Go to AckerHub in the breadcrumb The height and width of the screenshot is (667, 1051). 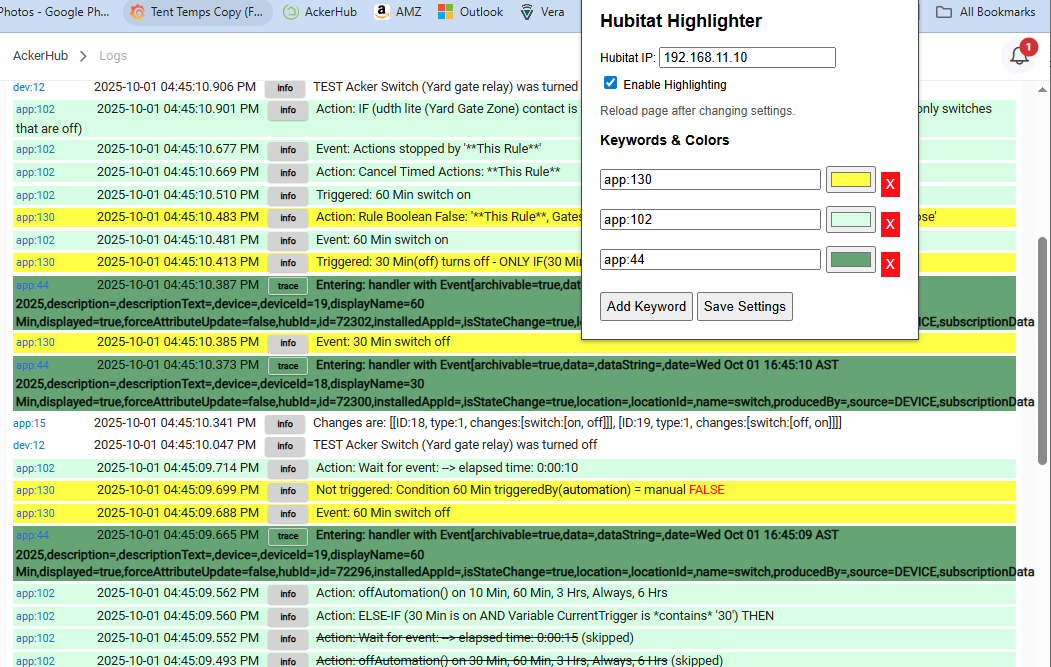click(40, 56)
